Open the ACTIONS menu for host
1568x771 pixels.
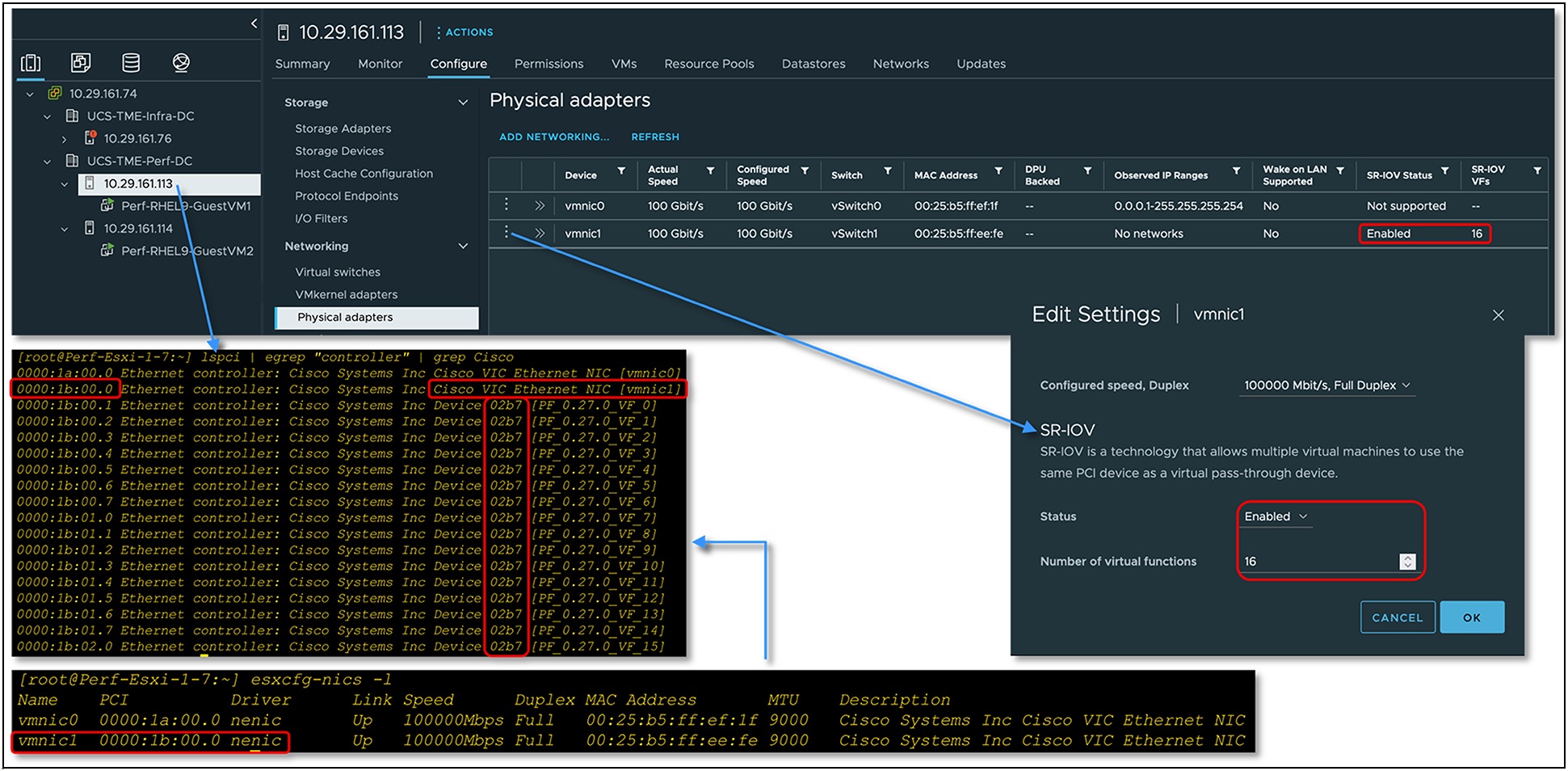click(465, 32)
